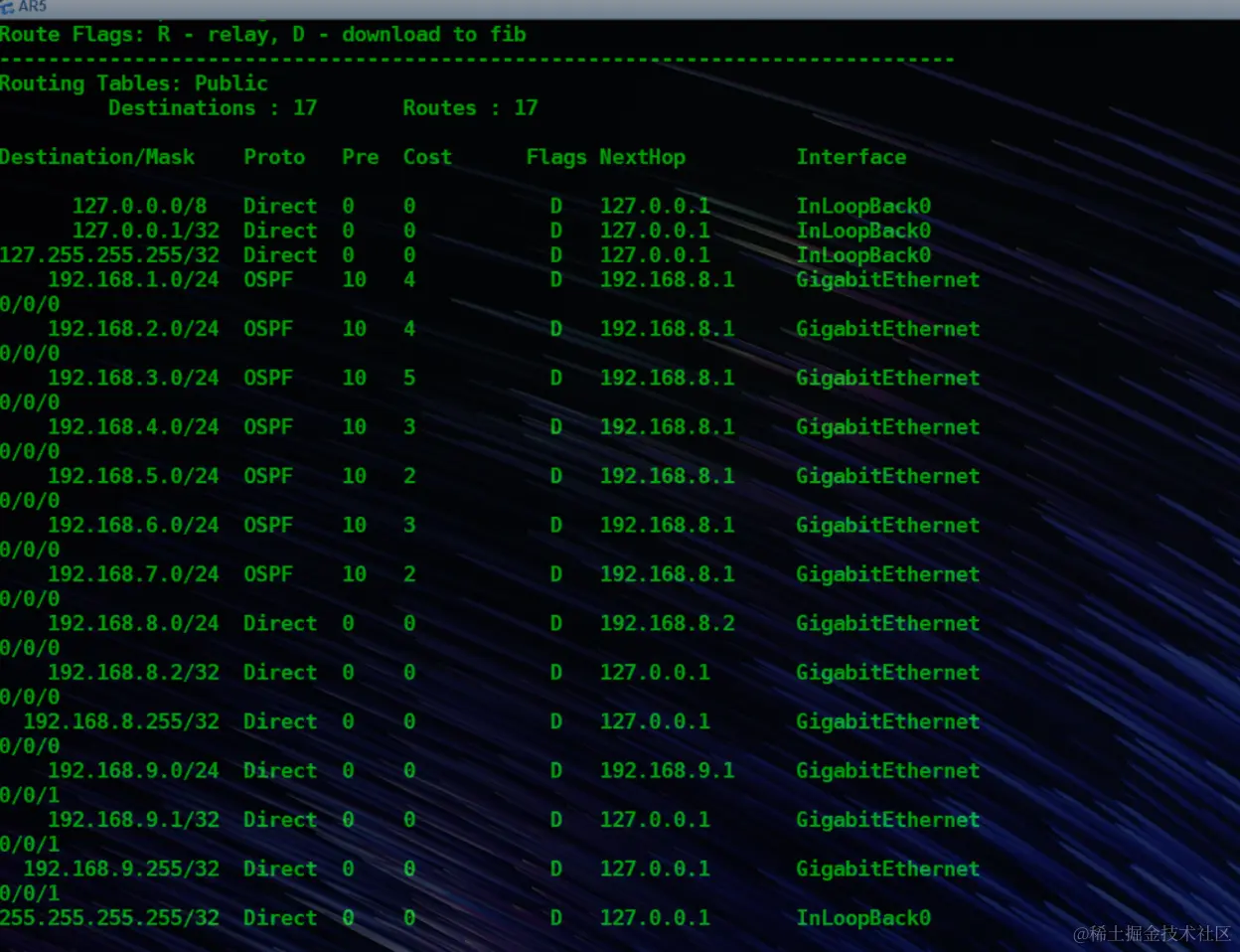This screenshot has height=952, width=1240.
Task: Select destination 192.168.1.0/24
Action: click(134, 280)
